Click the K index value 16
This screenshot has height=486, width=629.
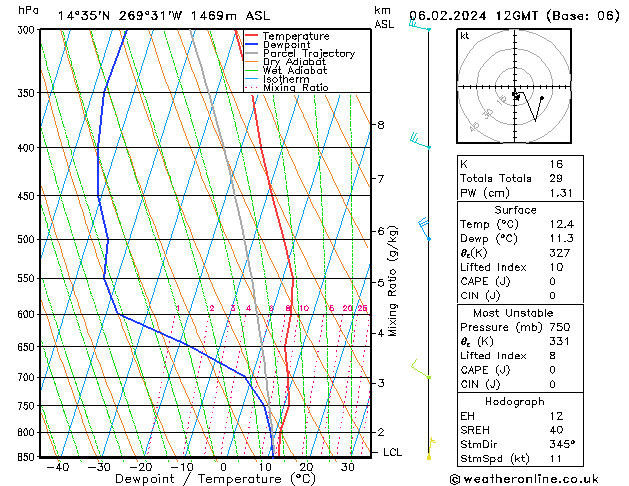[x=556, y=164]
